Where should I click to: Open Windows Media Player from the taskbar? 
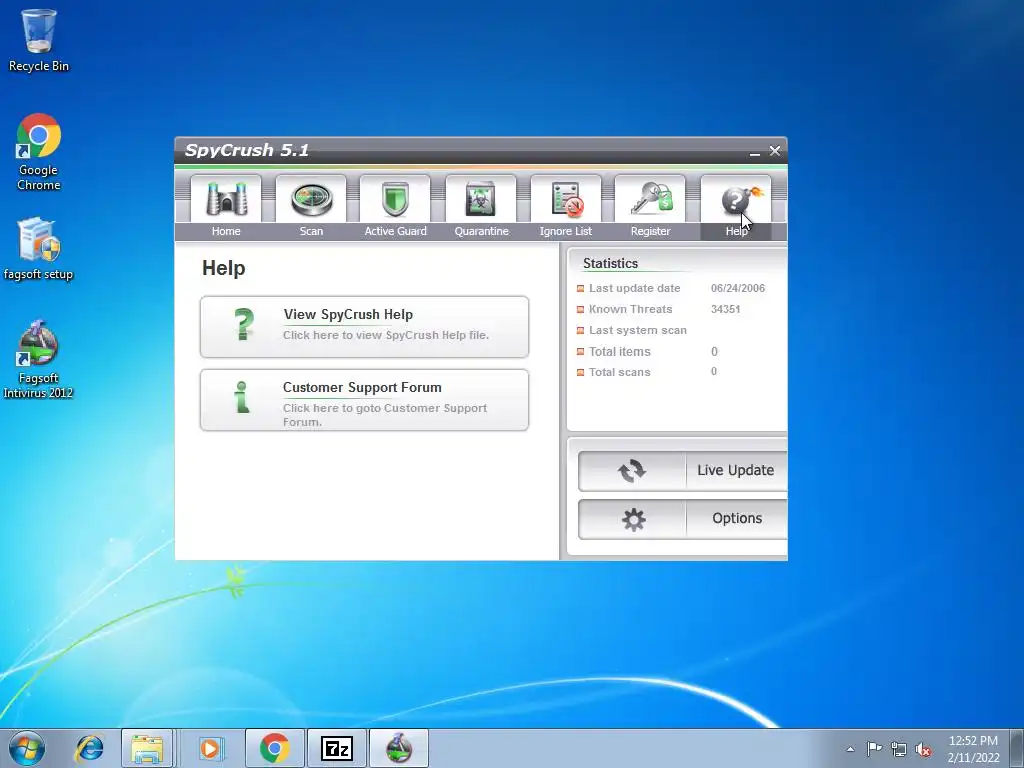pos(210,748)
